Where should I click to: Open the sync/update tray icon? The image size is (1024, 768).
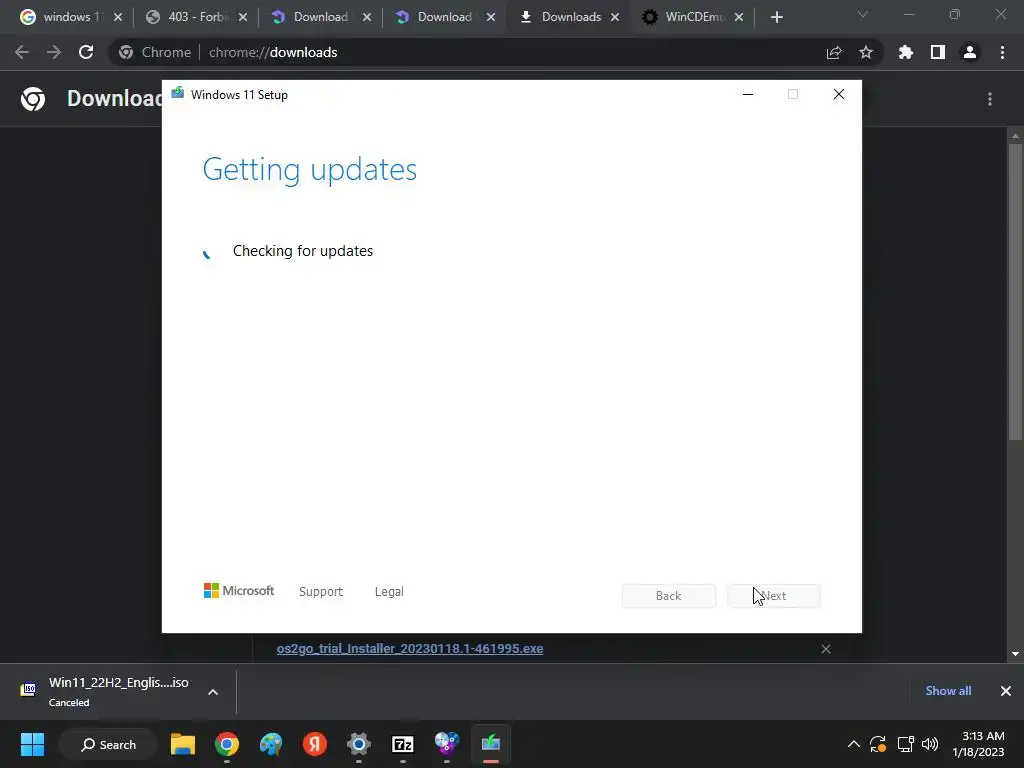click(878, 744)
